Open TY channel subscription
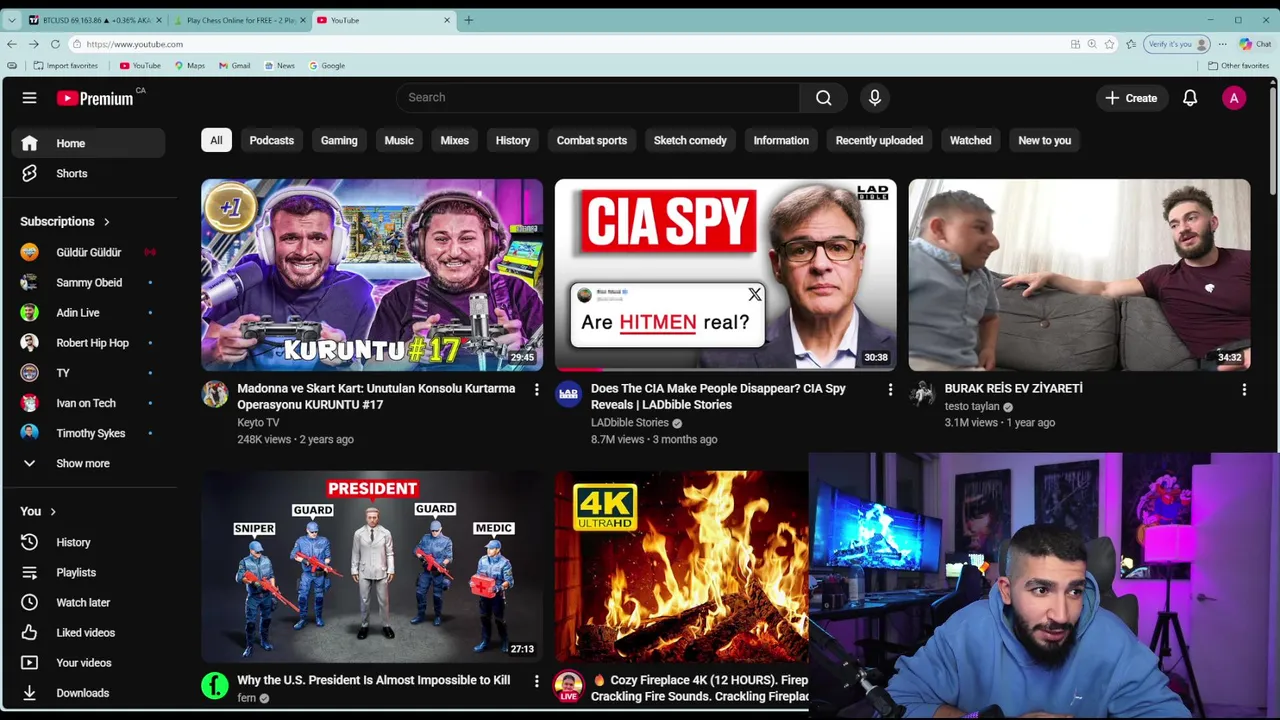This screenshot has height=720, width=1280. pyautogui.click(x=89, y=372)
